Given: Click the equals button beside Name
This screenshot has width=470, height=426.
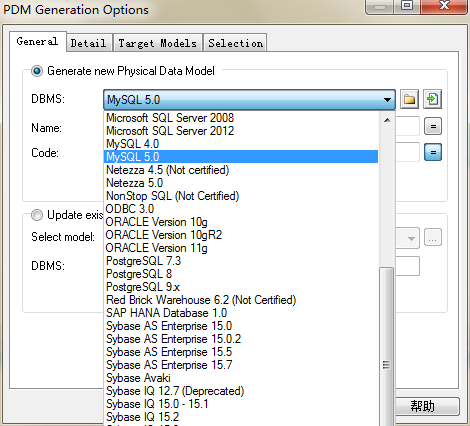Looking at the screenshot, I should tap(433, 126).
